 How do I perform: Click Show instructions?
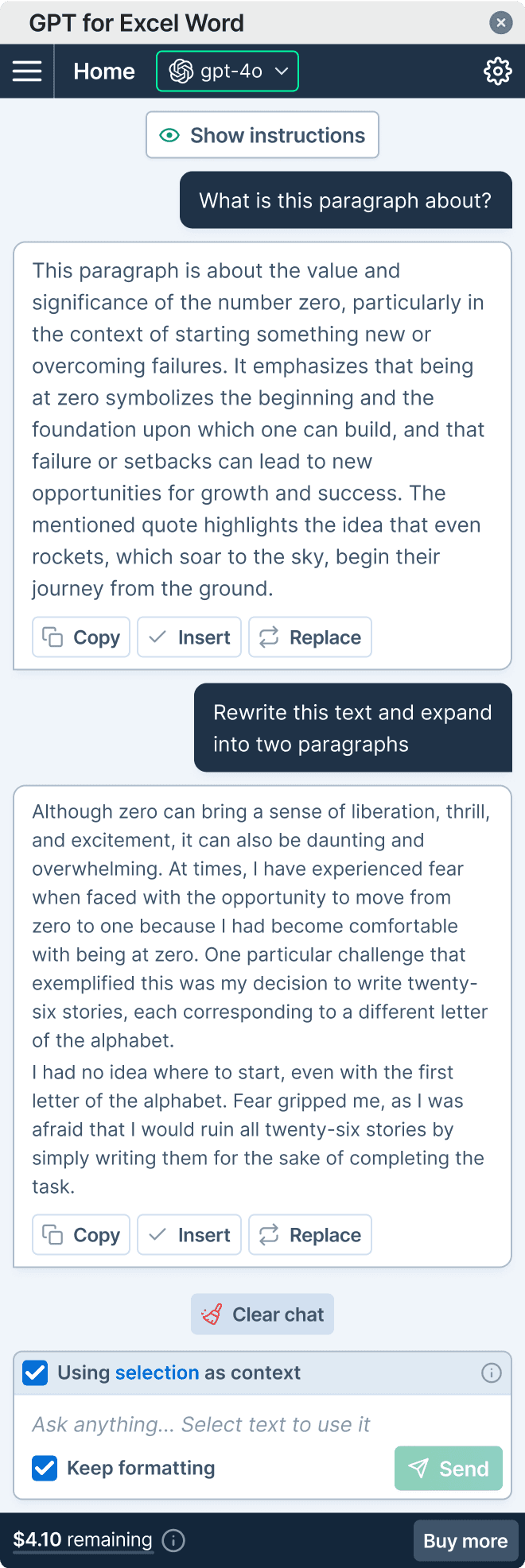tap(262, 134)
